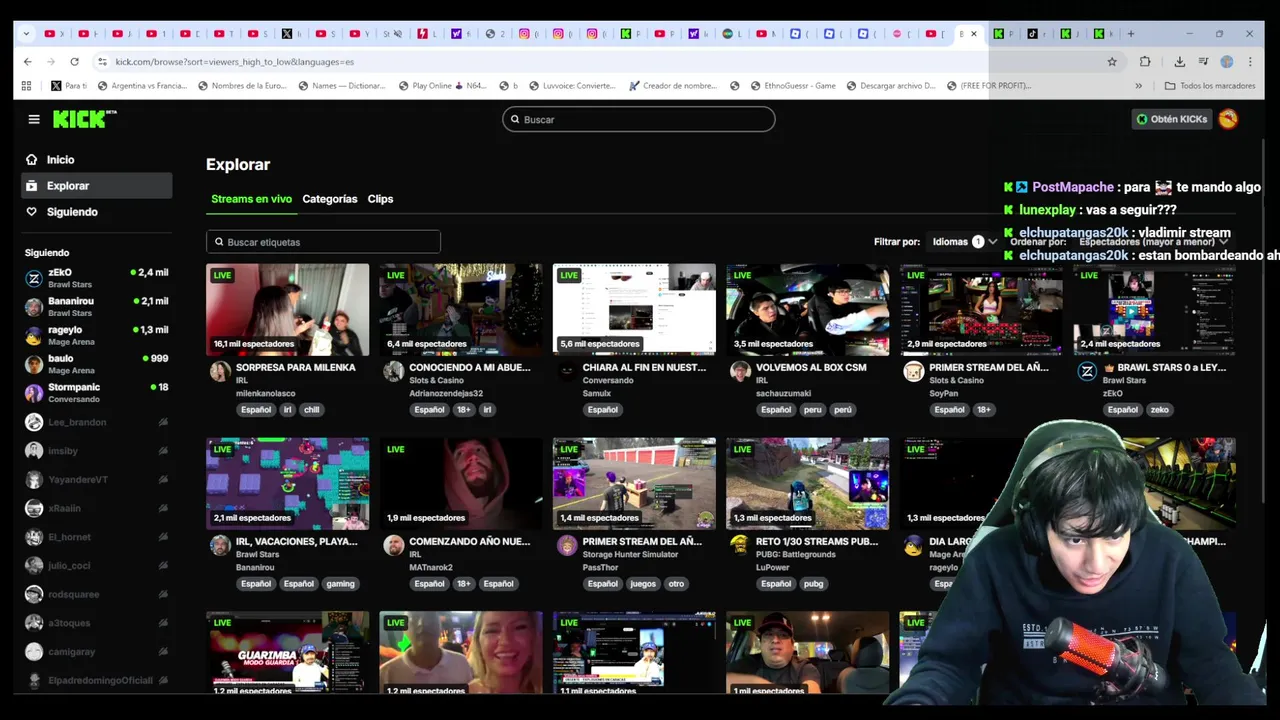
Task: Reload the page in Chrome
Action: 74,62
